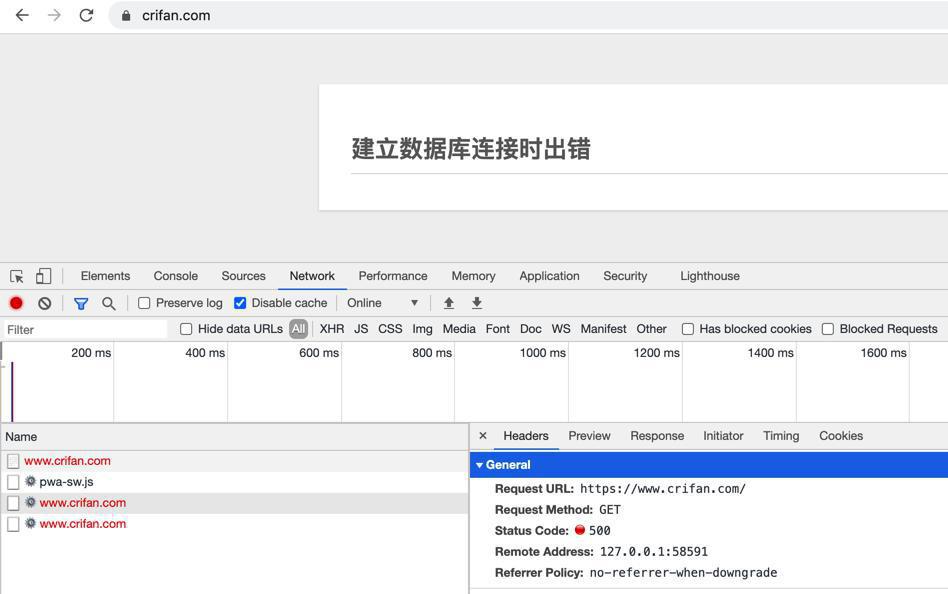
Task: Select the Network tab
Action: pyautogui.click(x=312, y=276)
